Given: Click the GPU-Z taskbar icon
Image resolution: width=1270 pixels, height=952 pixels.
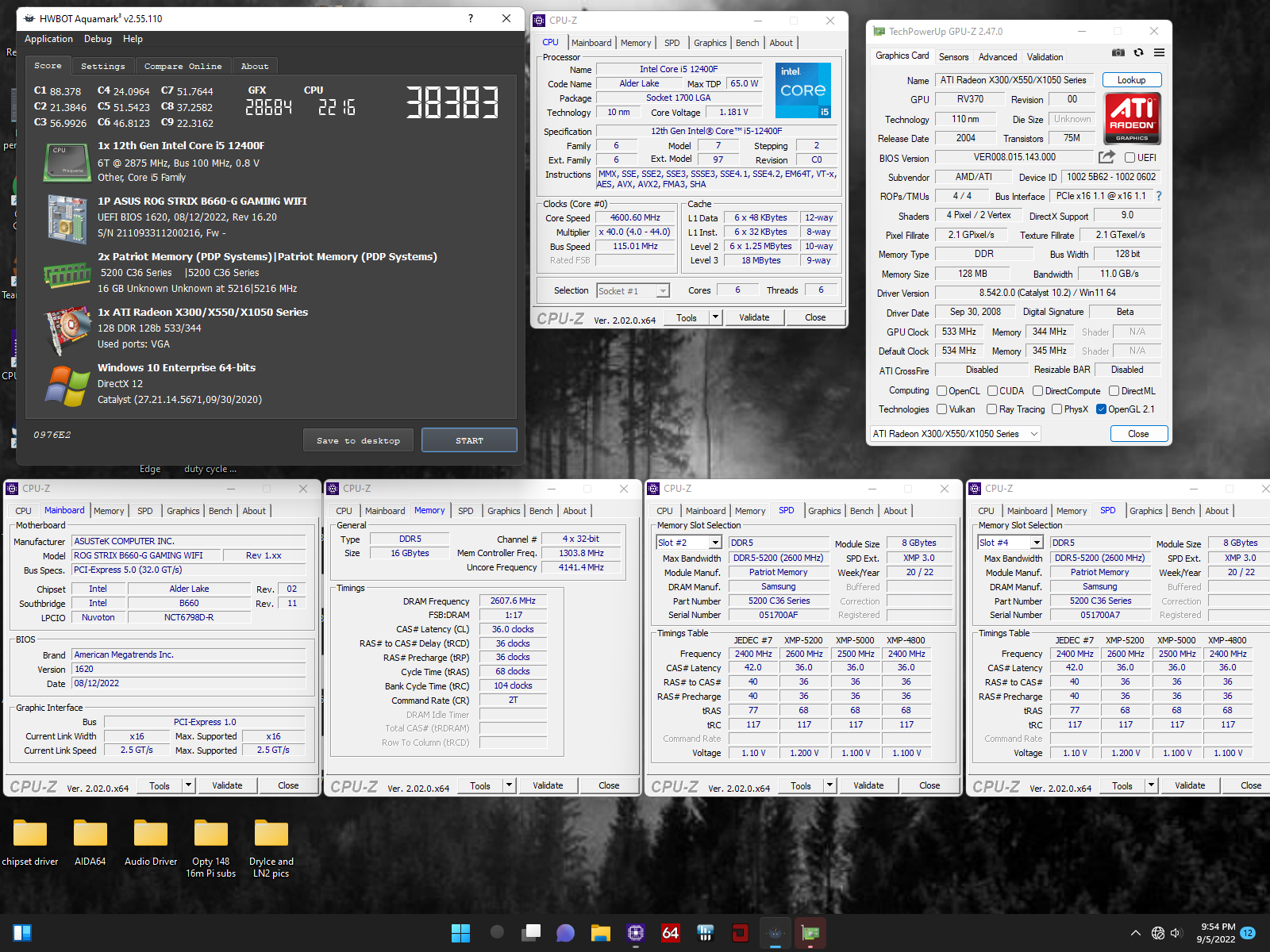Looking at the screenshot, I should (x=810, y=933).
